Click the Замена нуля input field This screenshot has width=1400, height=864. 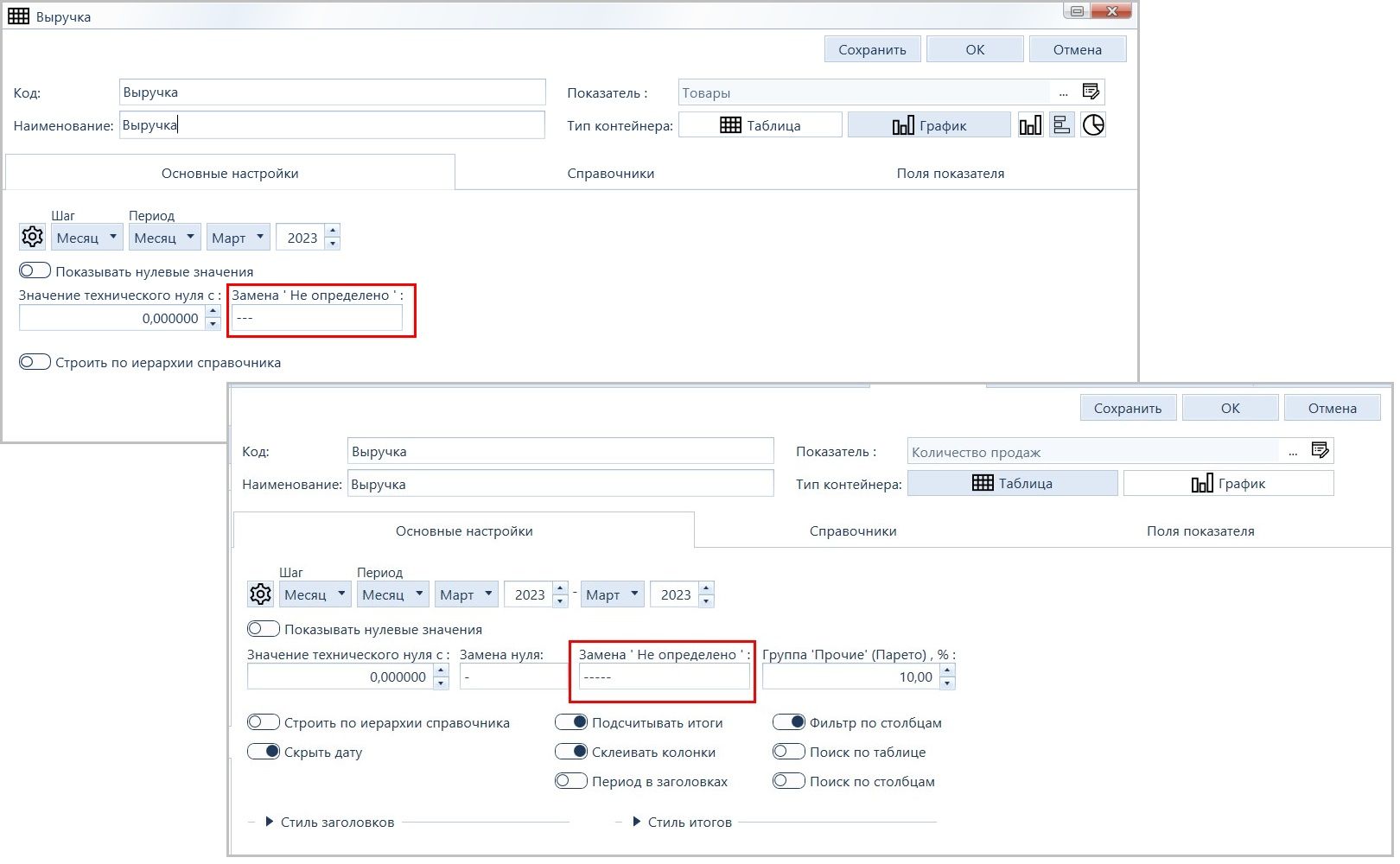tap(513, 677)
